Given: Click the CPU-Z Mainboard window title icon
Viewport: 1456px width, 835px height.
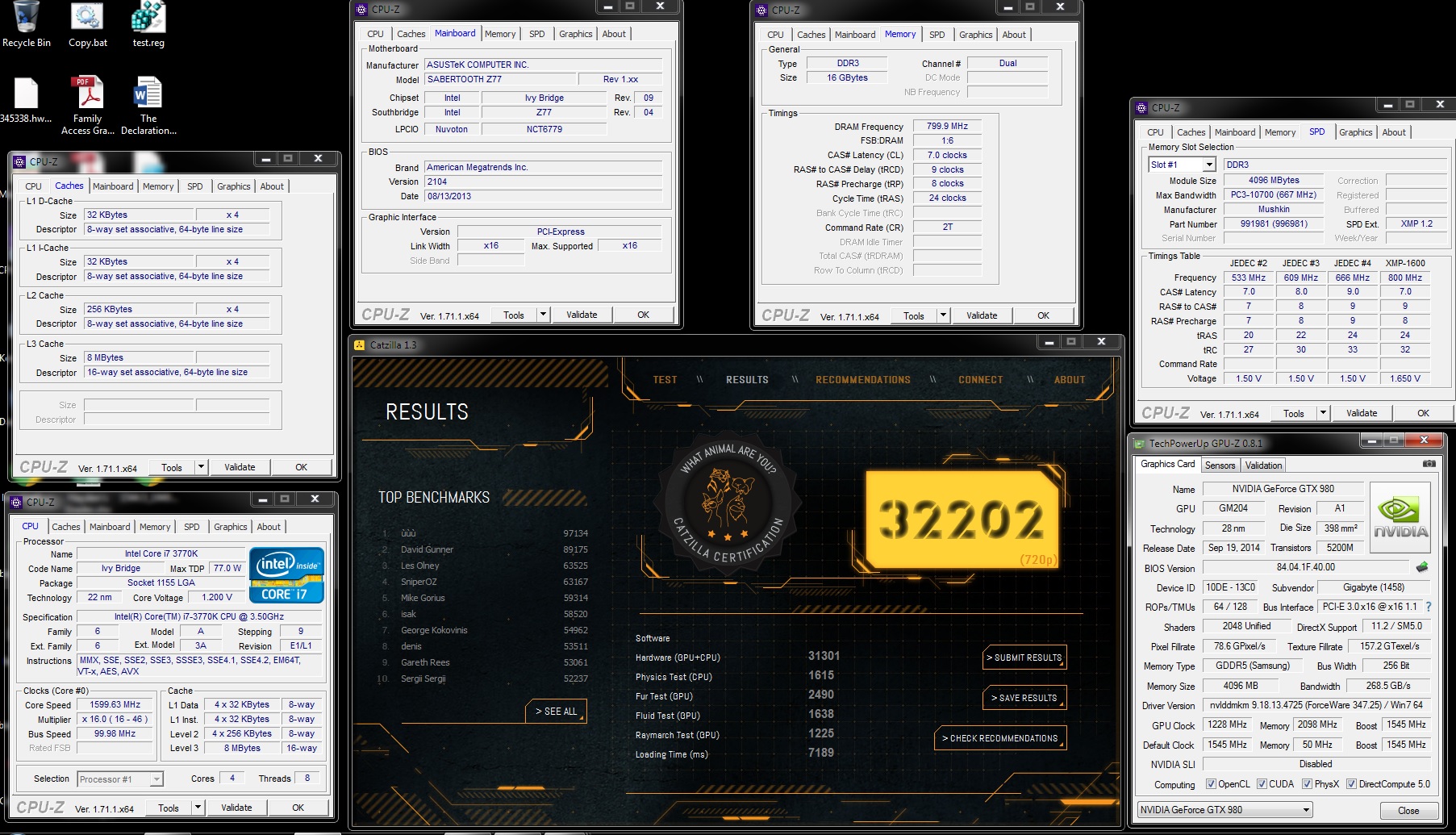Looking at the screenshot, I should click(361, 9).
